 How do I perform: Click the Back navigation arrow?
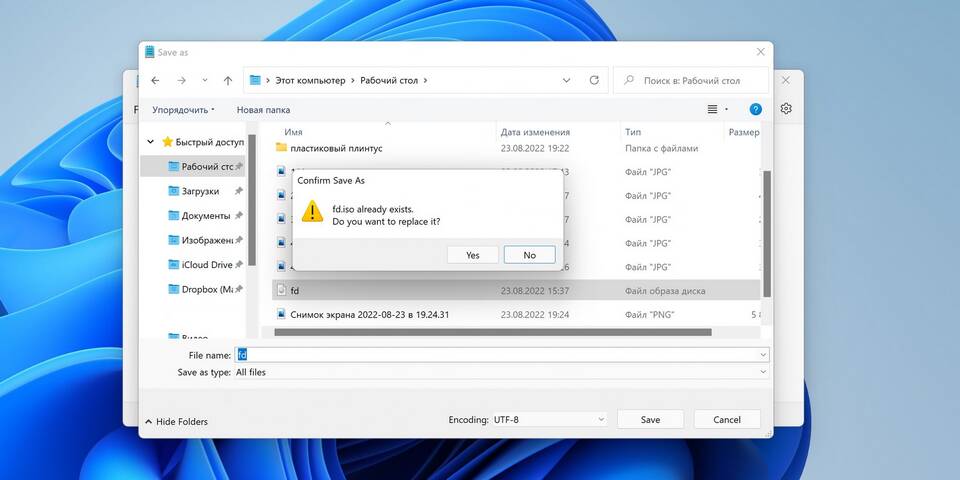[x=155, y=80]
